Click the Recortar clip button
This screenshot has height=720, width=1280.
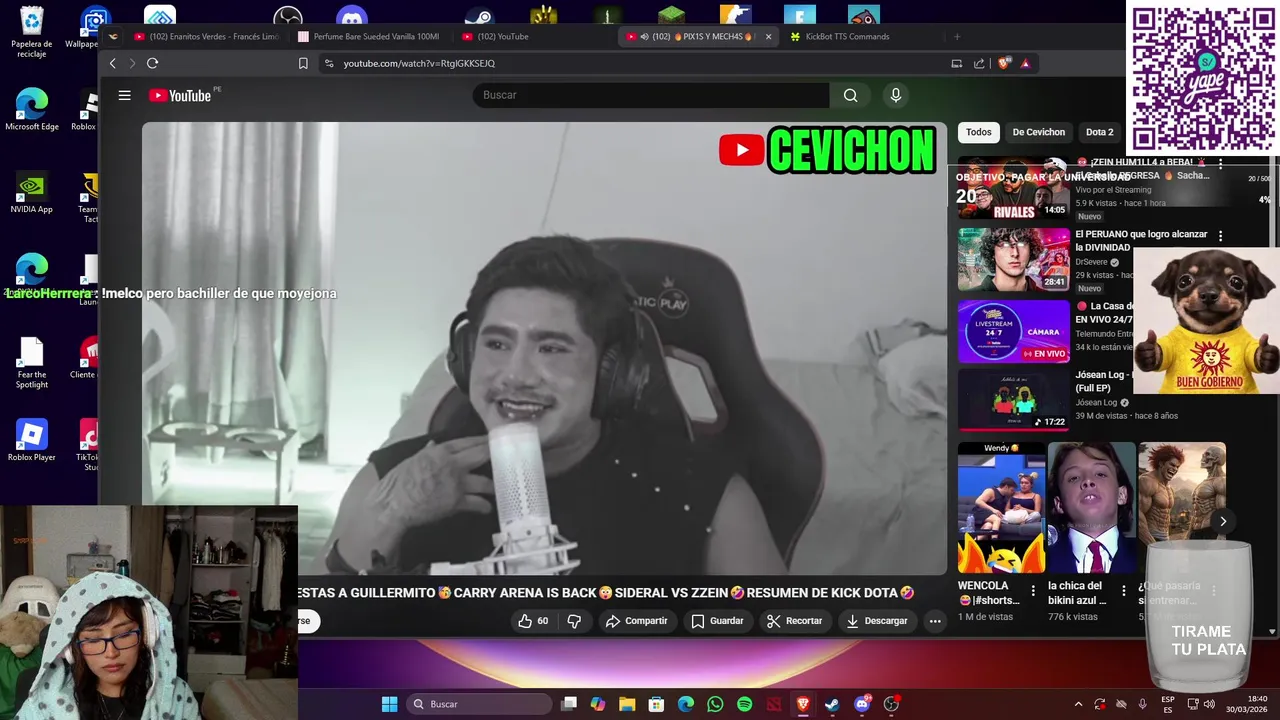(x=794, y=621)
